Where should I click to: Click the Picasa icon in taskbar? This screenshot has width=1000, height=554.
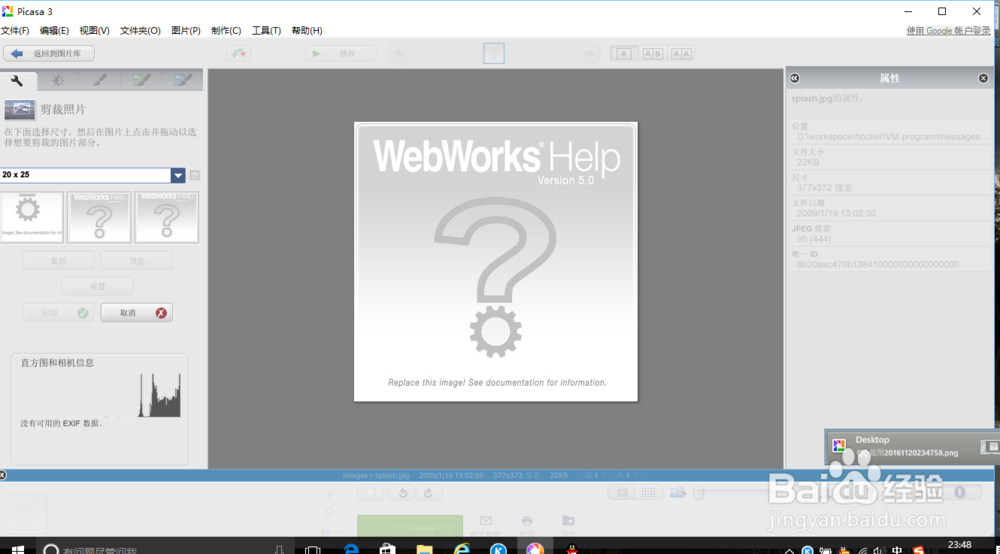pyautogui.click(x=535, y=549)
